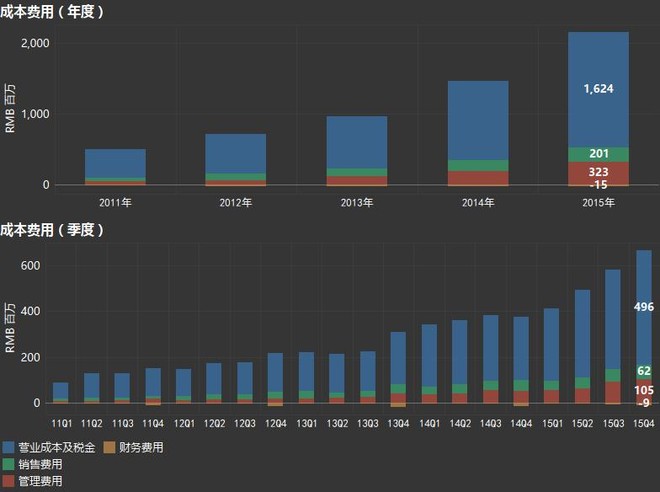Click the 62 green segment of 15Q4
This screenshot has height=492, width=660.
[644, 371]
